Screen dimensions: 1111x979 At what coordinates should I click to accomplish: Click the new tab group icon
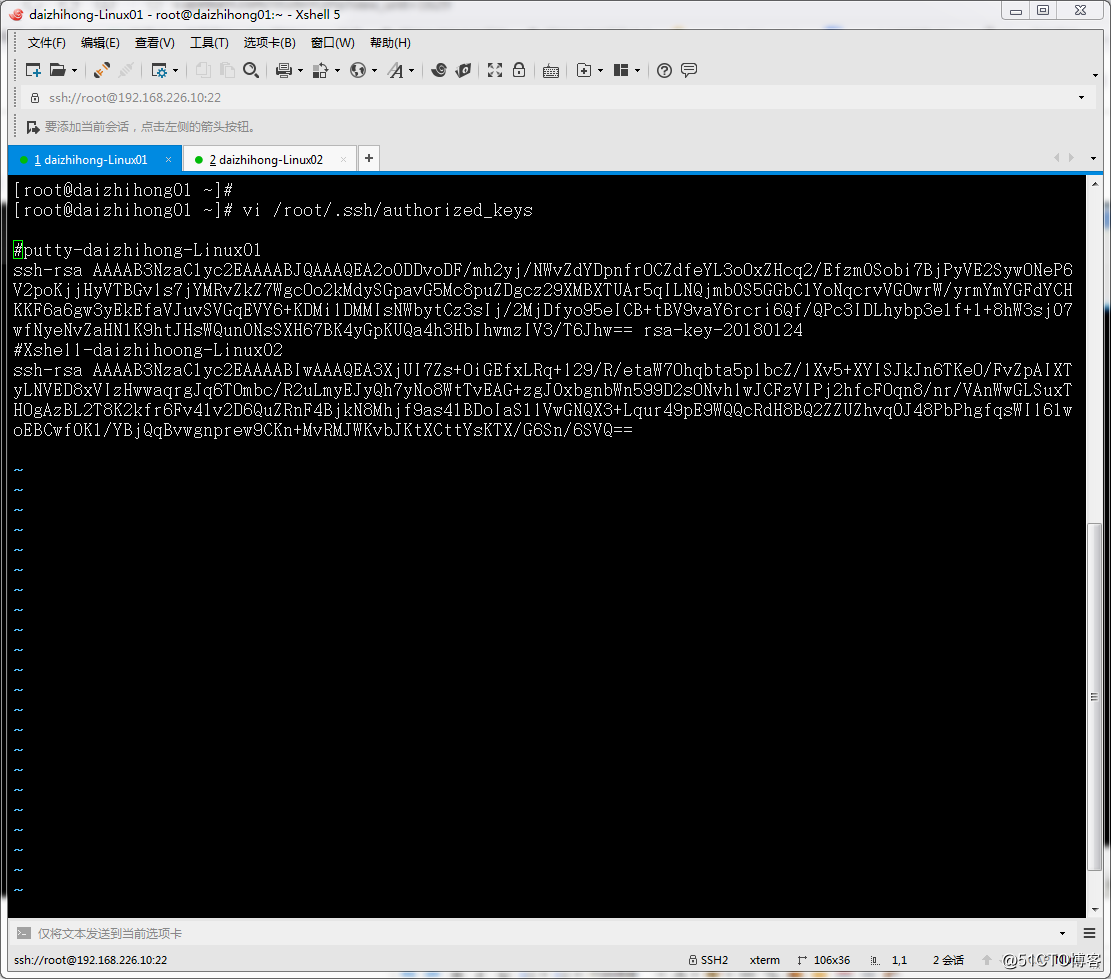[x=584, y=70]
